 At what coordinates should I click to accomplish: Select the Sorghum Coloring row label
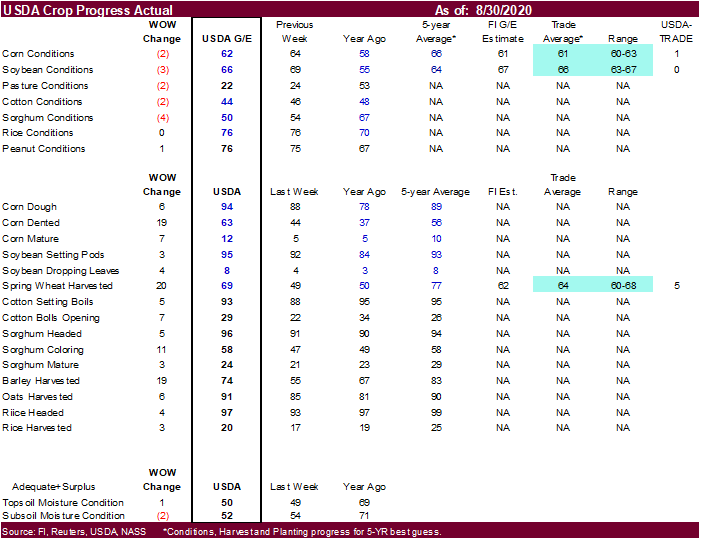[x=43, y=349]
